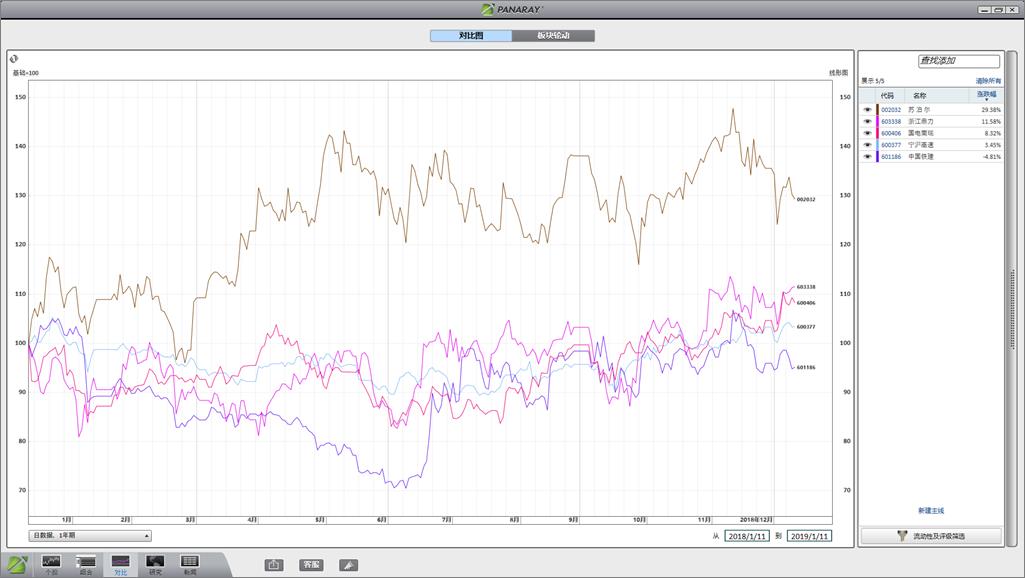Click the pen annotation tool icon
This screenshot has height=578, width=1025.
[x=348, y=564]
